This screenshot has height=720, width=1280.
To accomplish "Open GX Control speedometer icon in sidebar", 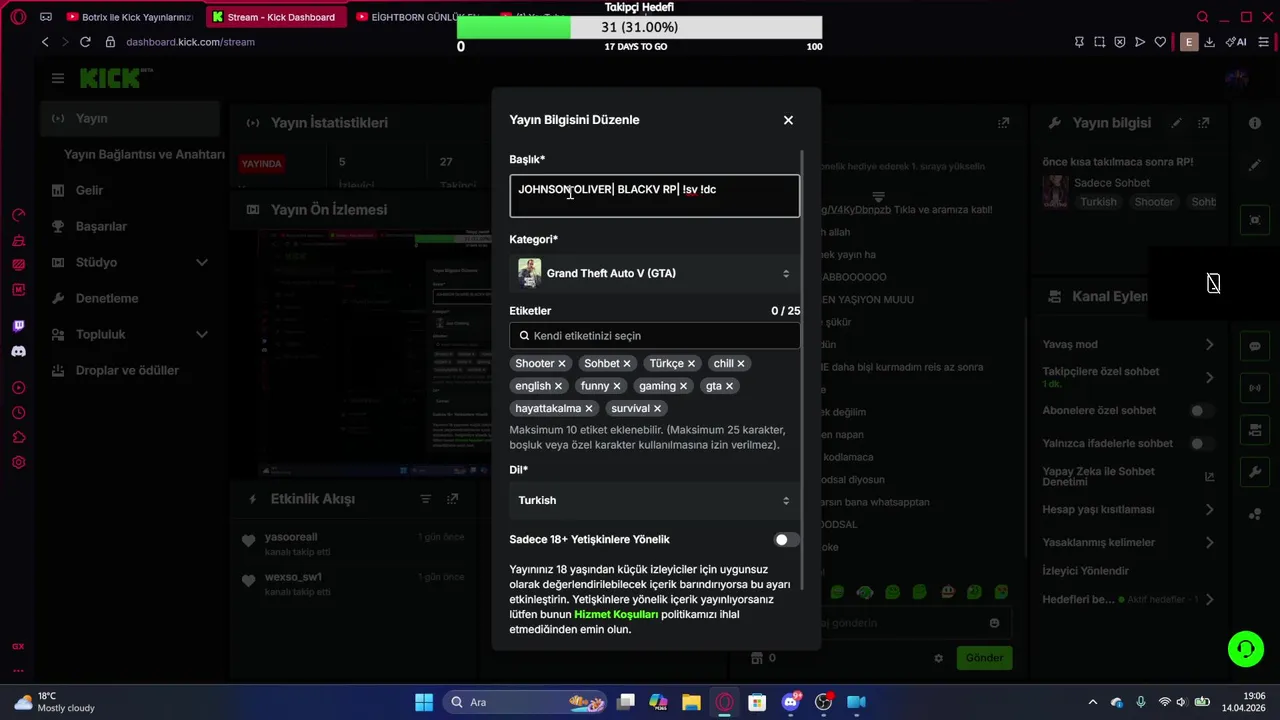I will pyautogui.click(x=18, y=215).
